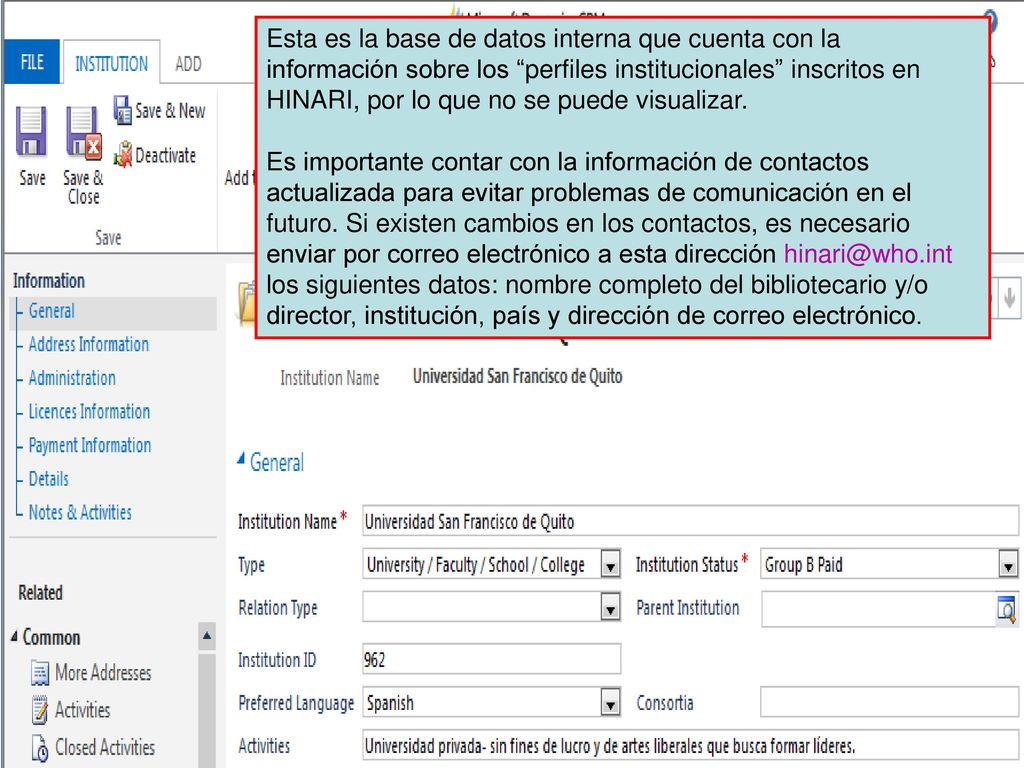The height and width of the screenshot is (768, 1024).
Task: Click the More Addresses icon
Action: click(x=40, y=673)
